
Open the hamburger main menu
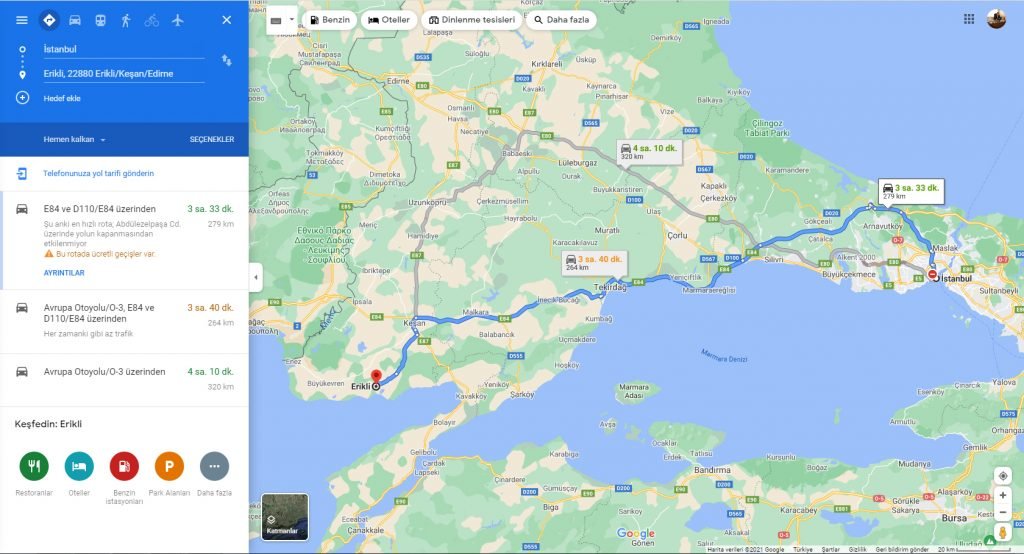click(22, 20)
